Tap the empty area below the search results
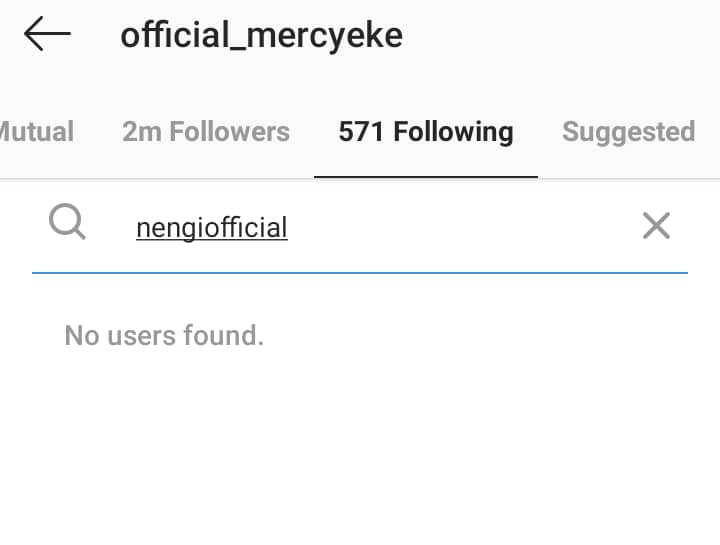The height and width of the screenshot is (545, 720). tap(360, 450)
